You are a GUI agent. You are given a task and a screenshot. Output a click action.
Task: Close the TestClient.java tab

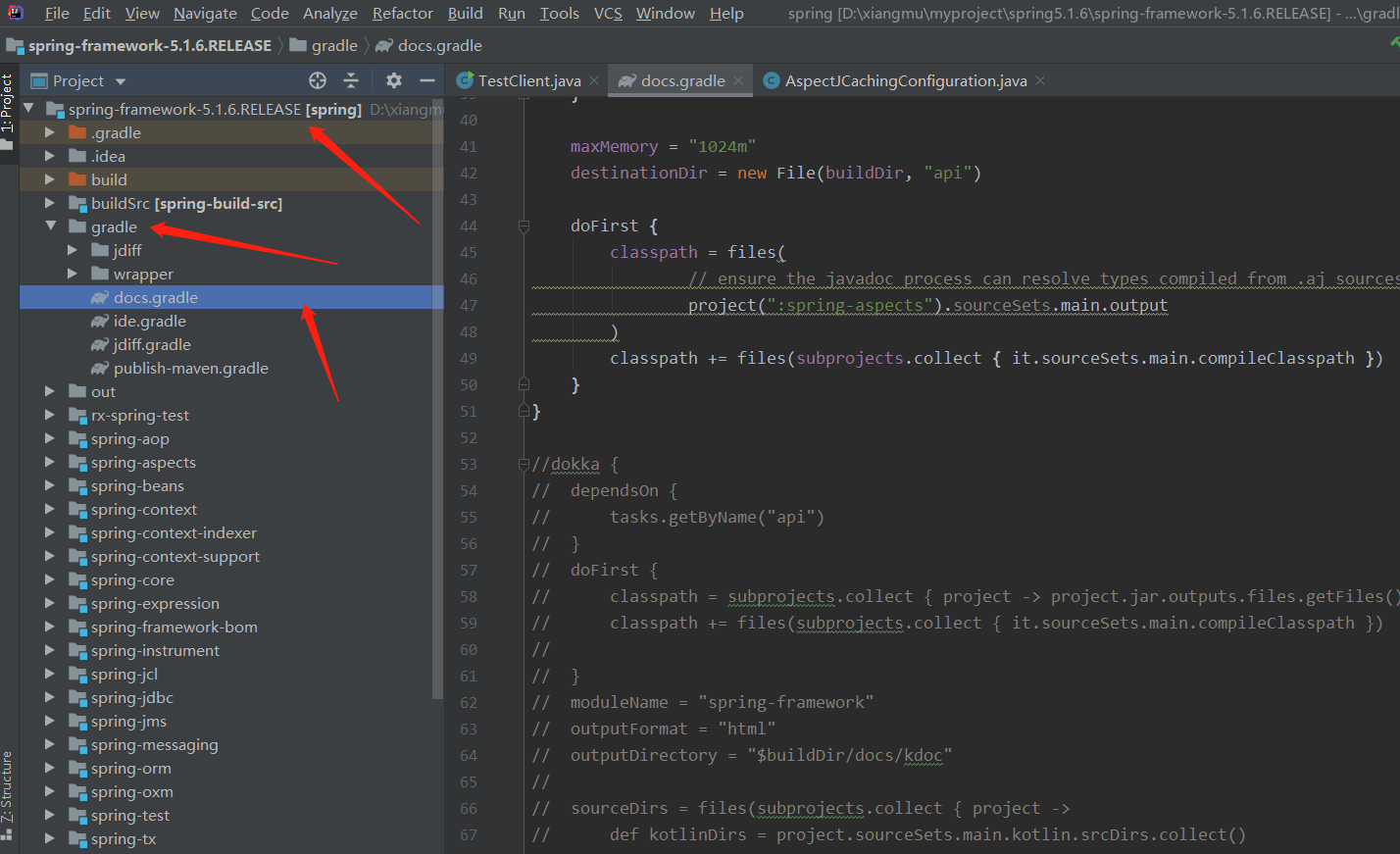coord(594,80)
